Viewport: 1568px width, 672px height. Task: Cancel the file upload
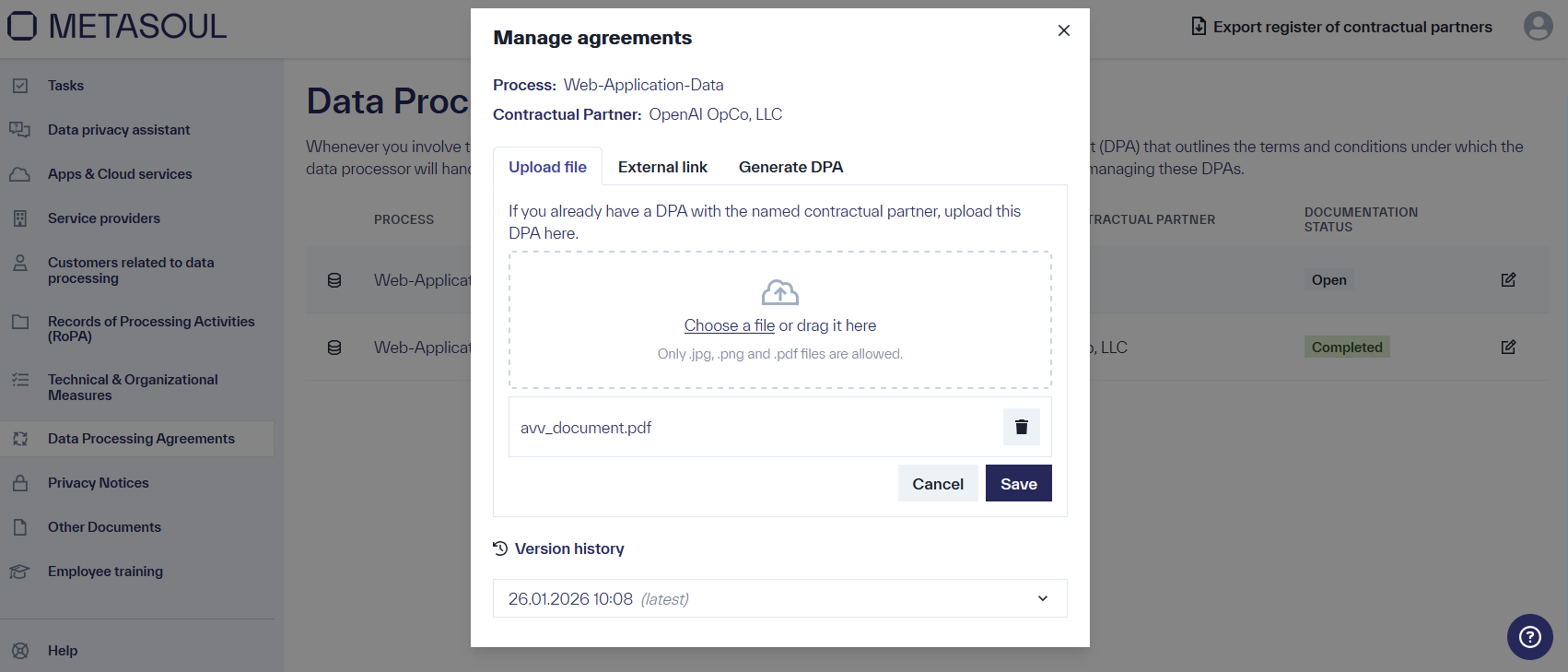click(x=938, y=483)
